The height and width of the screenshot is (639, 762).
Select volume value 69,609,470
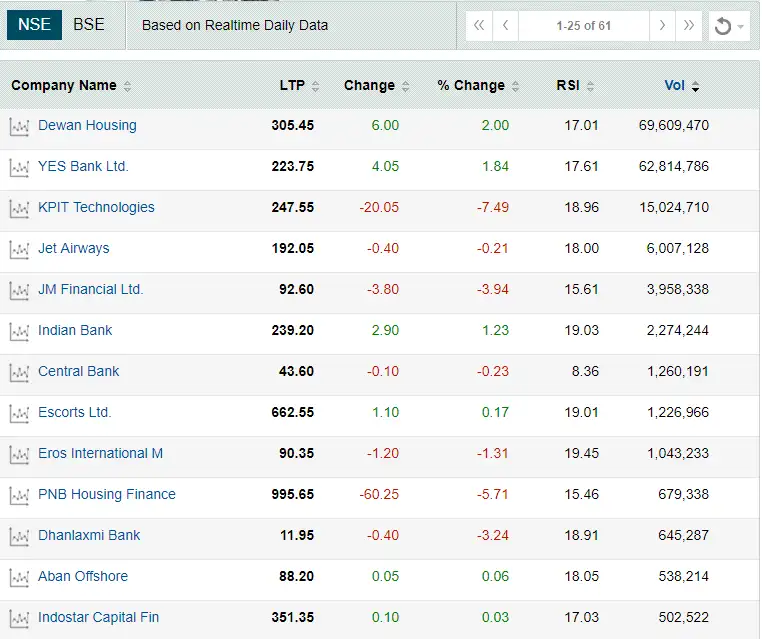[x=674, y=125]
